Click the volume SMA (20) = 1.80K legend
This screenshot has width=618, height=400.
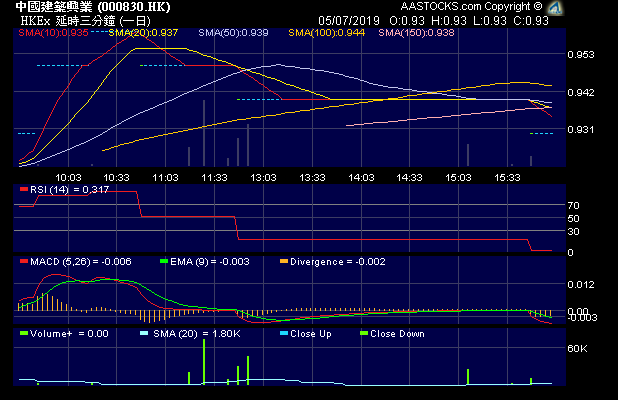tap(197, 334)
